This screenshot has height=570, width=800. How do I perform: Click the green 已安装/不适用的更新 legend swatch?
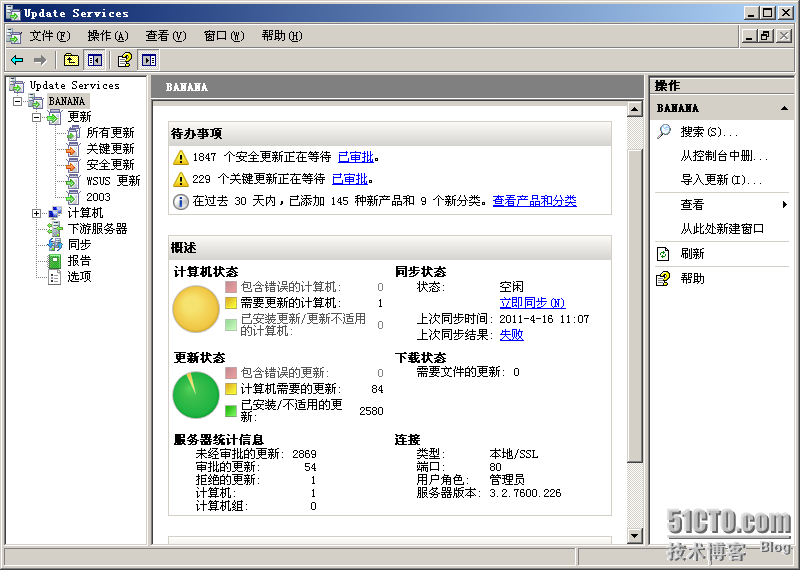(231, 411)
